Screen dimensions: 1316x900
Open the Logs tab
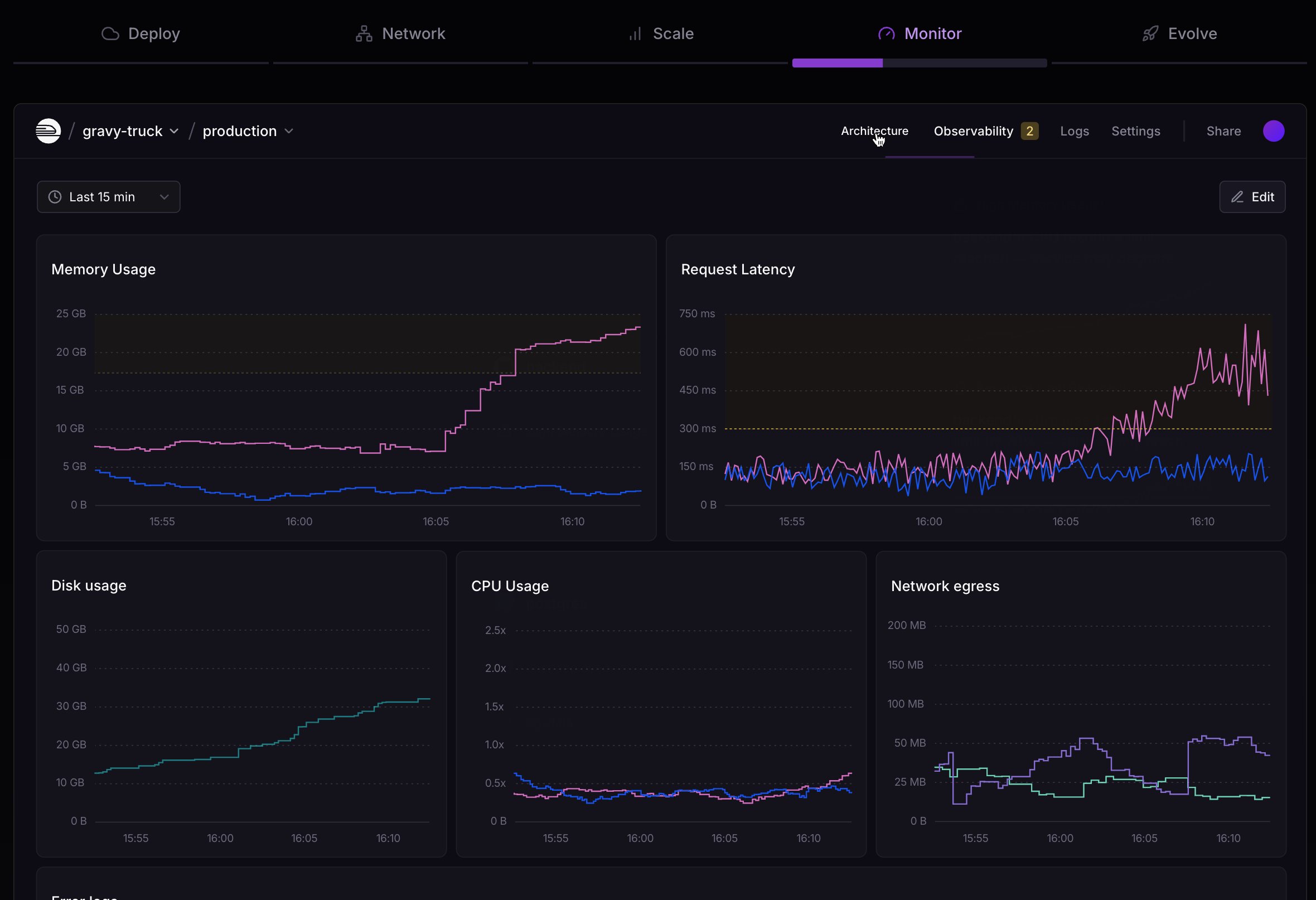click(1074, 131)
